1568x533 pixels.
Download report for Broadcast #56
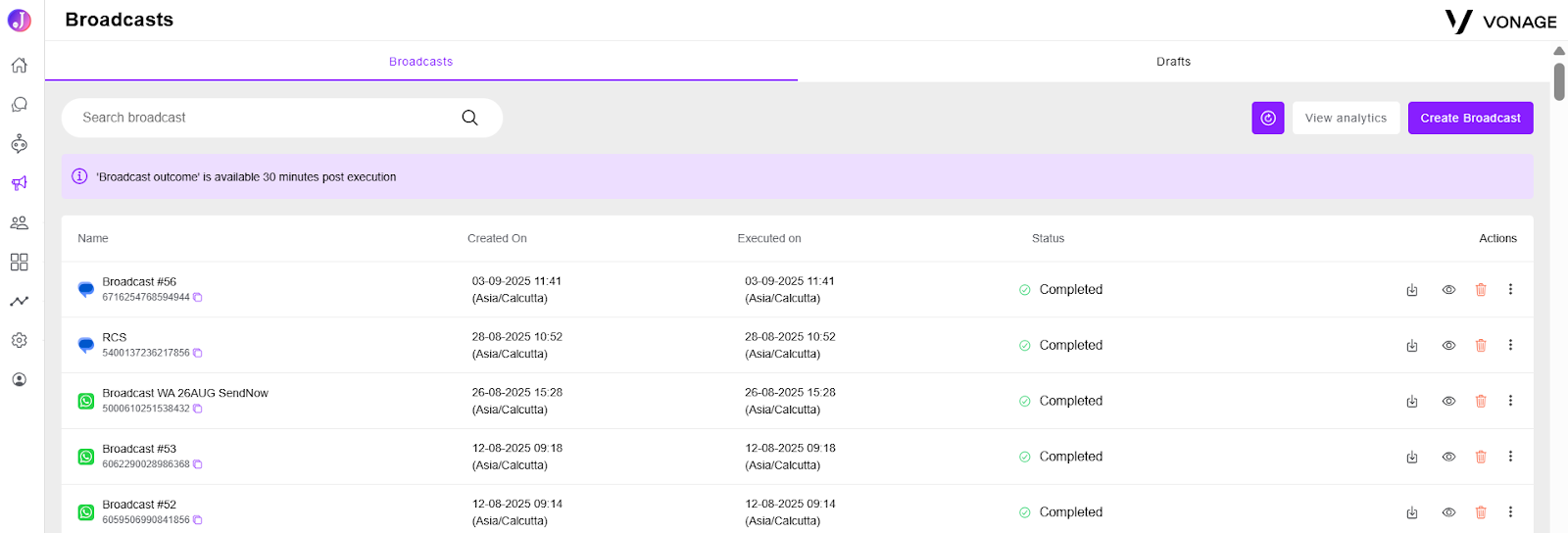1412,290
